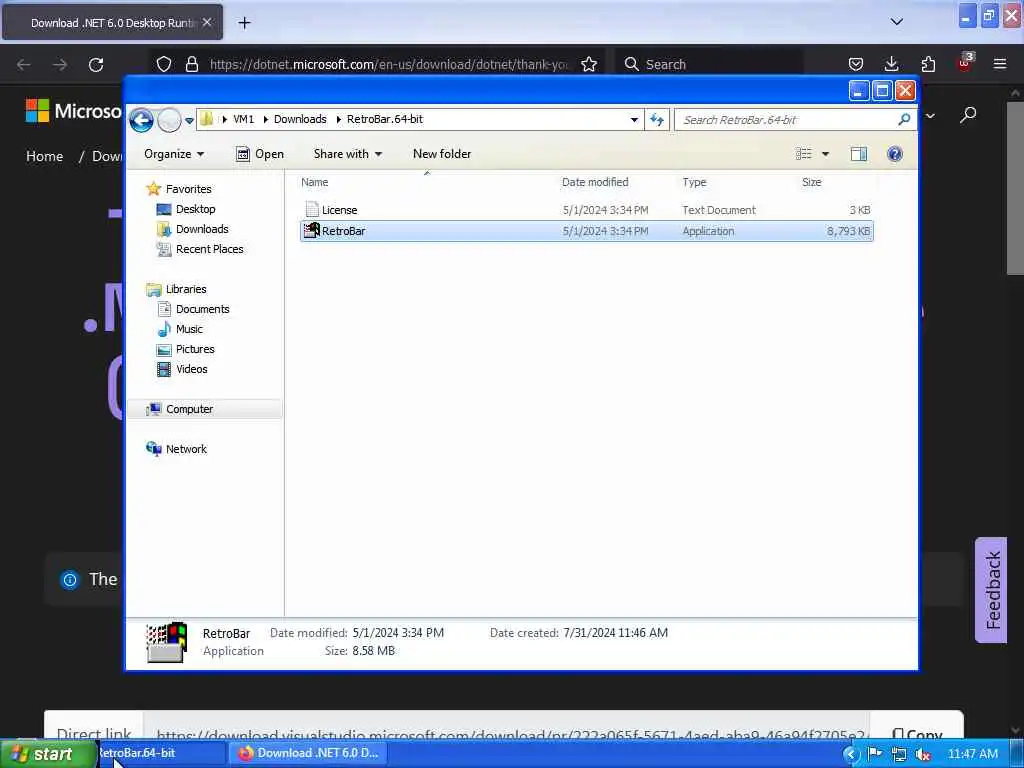Create a New folder
This screenshot has width=1024, height=768.
(x=441, y=154)
